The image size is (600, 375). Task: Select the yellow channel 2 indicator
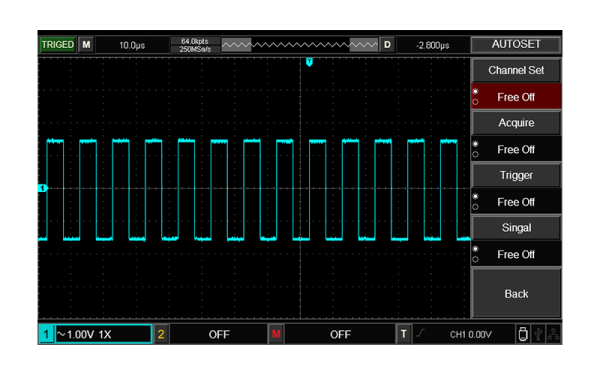click(x=161, y=334)
